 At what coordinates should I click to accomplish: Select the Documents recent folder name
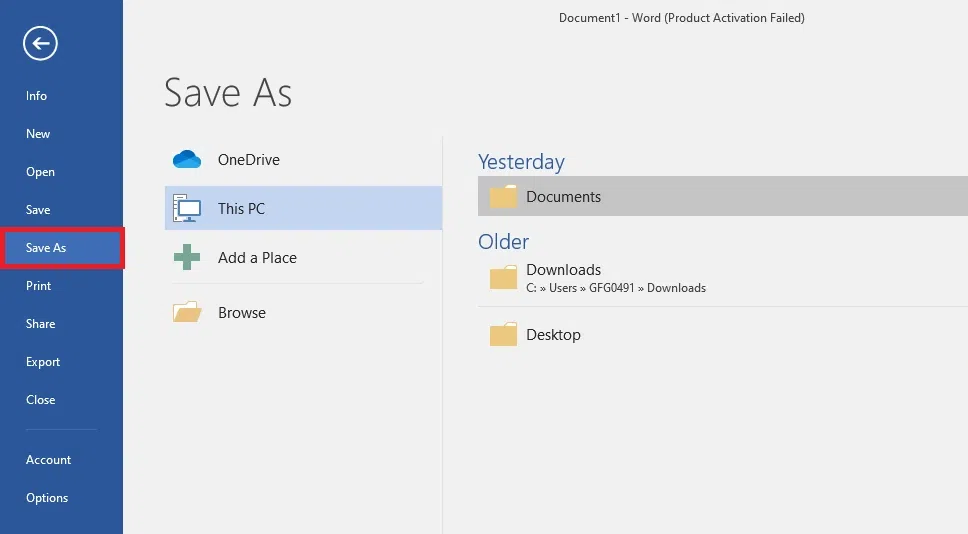[x=564, y=196]
